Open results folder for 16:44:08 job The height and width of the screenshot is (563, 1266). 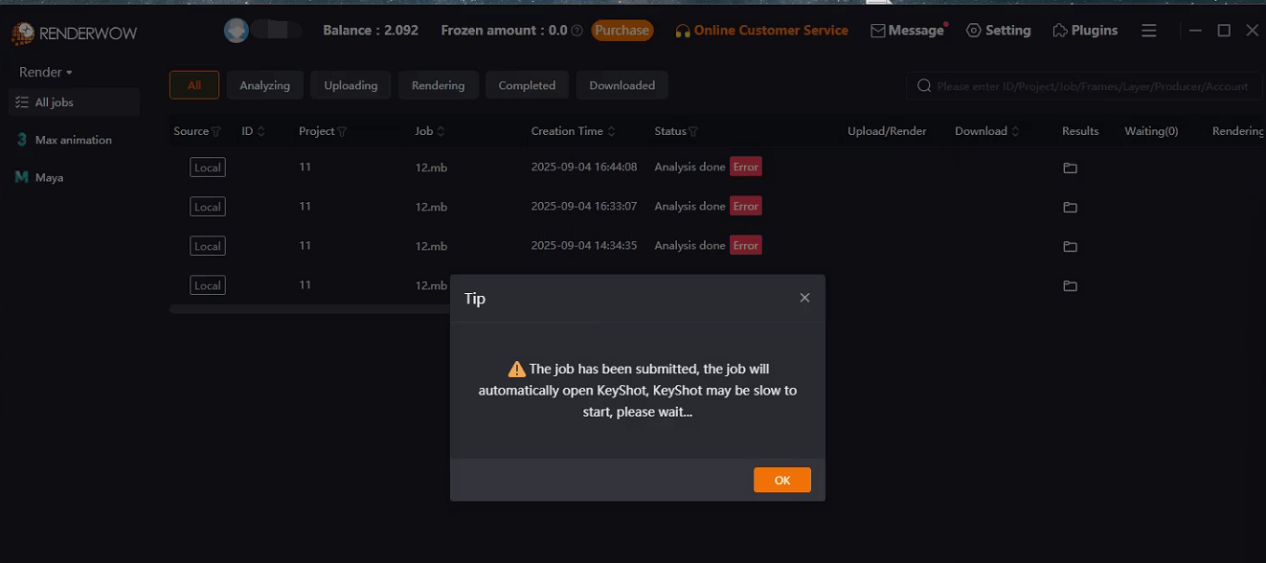pos(1070,168)
